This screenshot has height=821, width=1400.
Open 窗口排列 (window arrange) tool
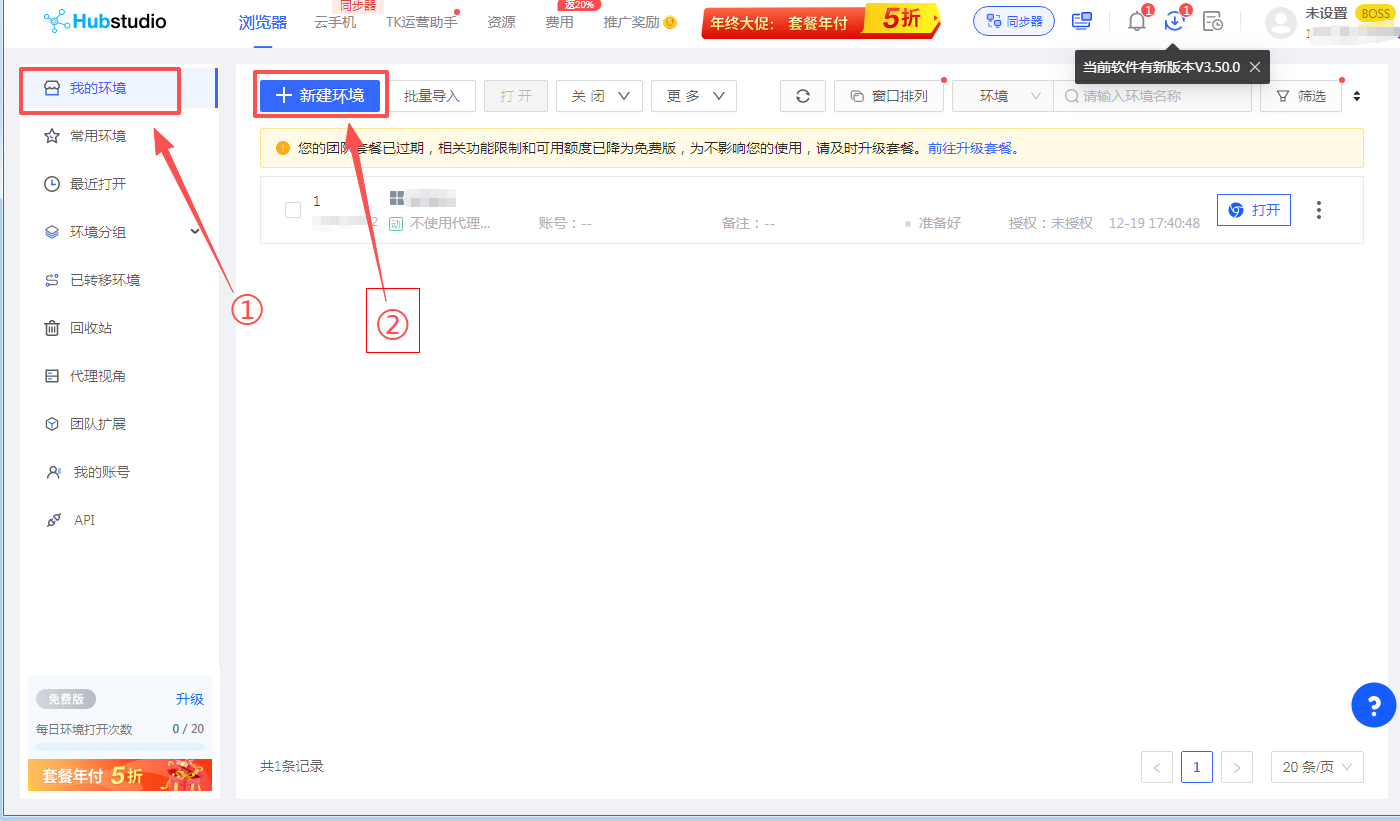pyautogui.click(x=888, y=95)
